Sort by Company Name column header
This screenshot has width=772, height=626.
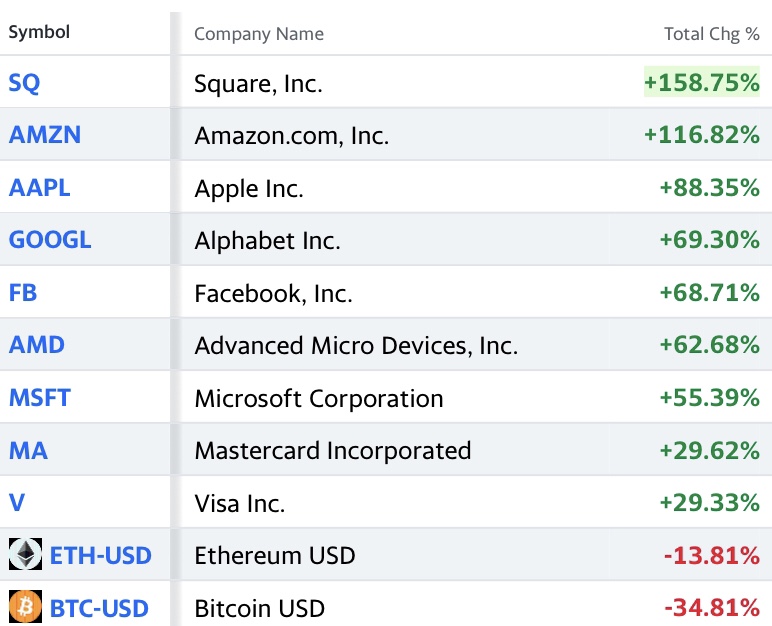tap(259, 34)
